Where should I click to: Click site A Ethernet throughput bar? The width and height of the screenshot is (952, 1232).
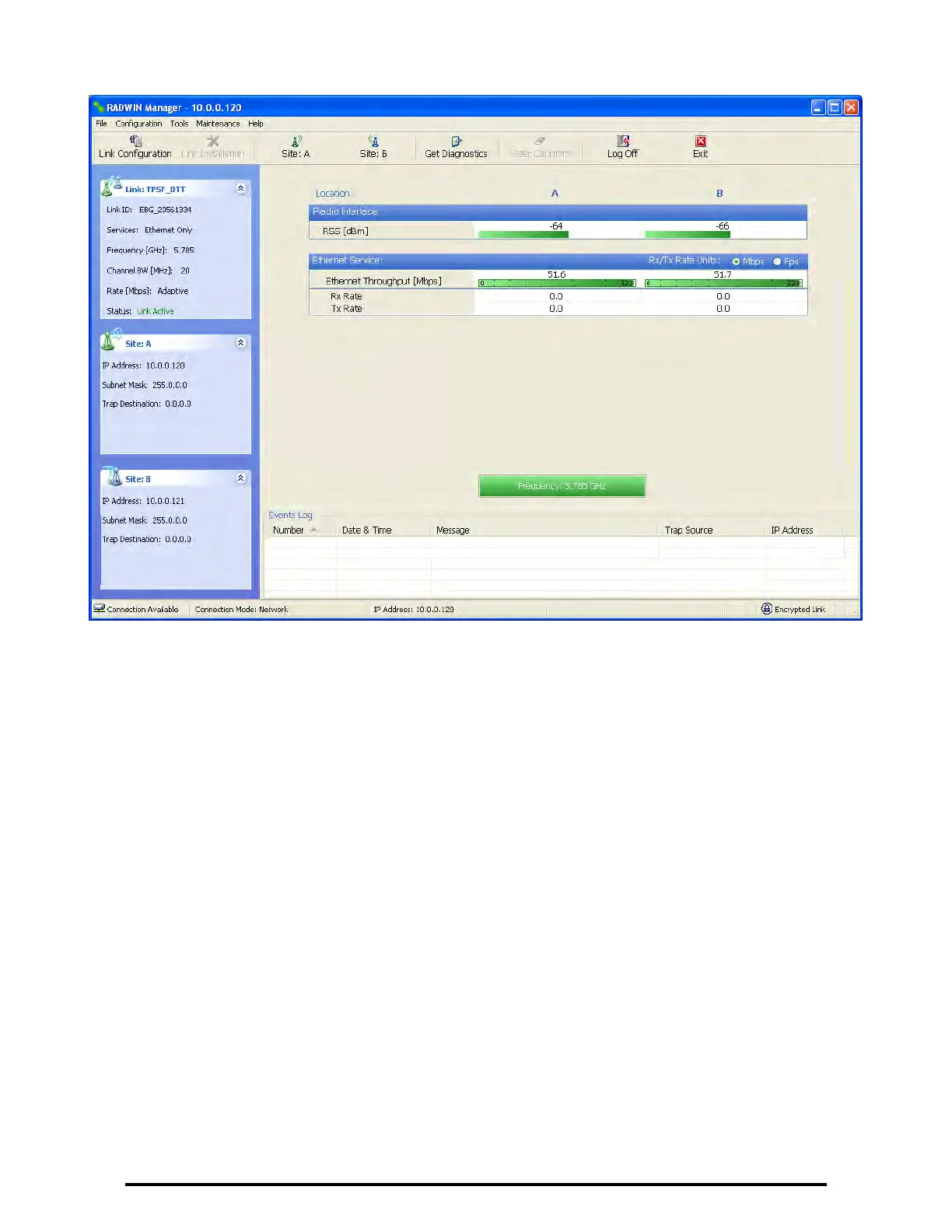(x=557, y=283)
